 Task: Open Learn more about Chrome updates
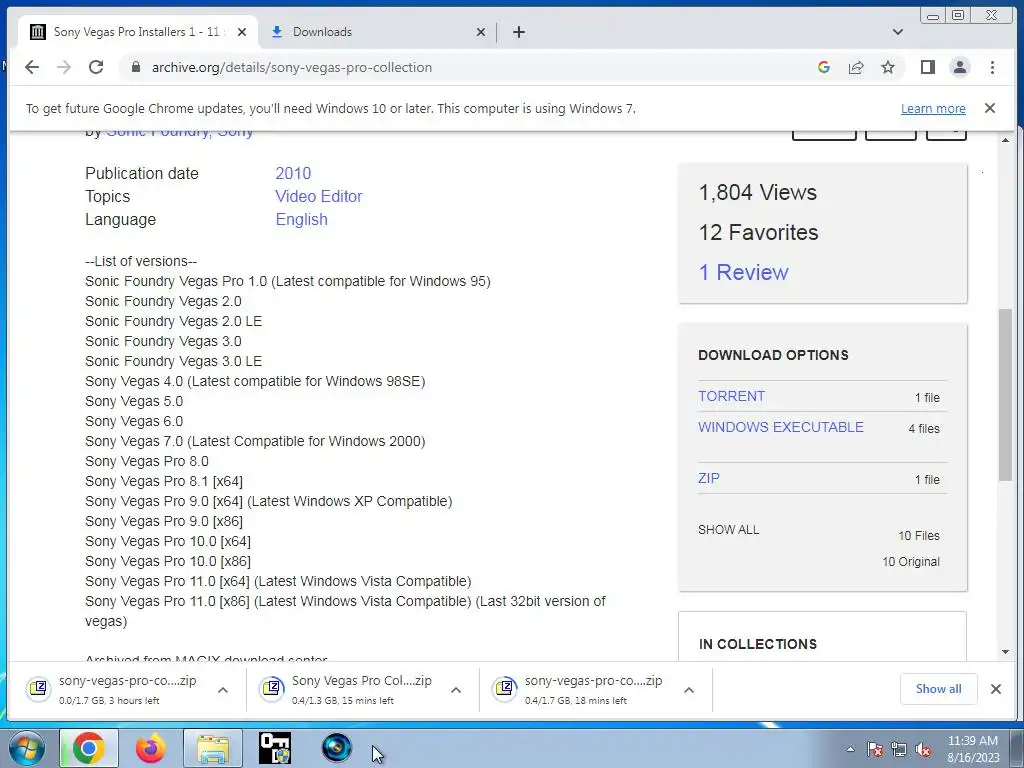(x=933, y=109)
